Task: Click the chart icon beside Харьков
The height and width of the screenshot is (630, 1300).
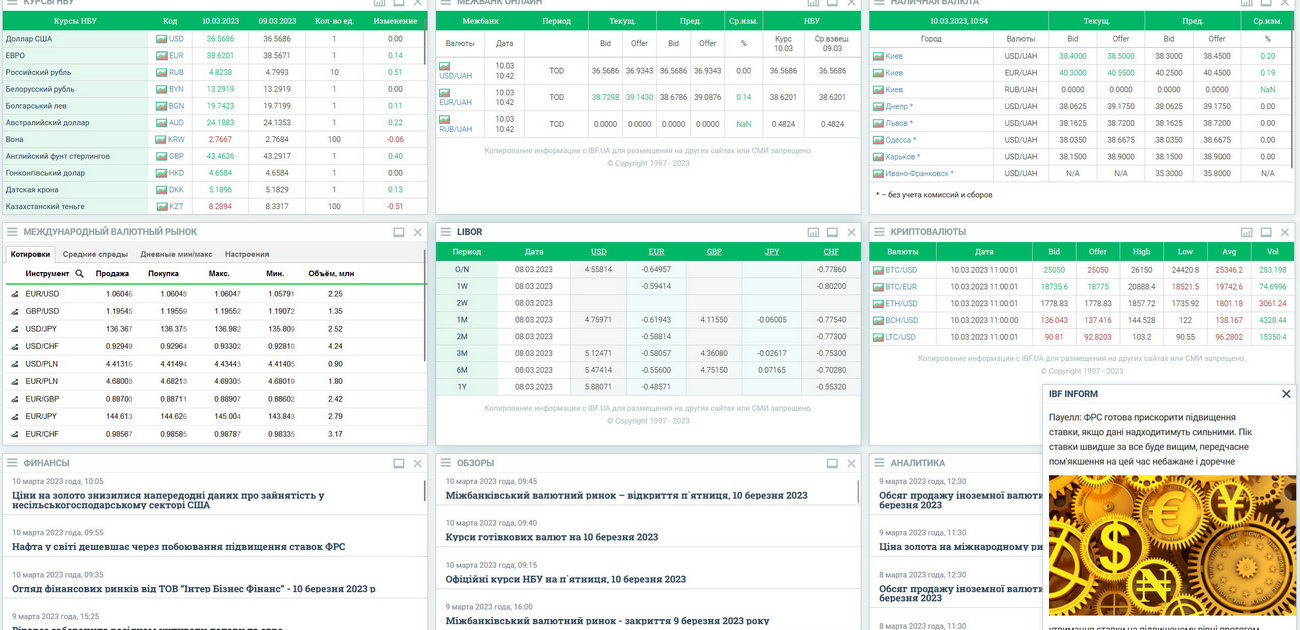Action: 879,157
